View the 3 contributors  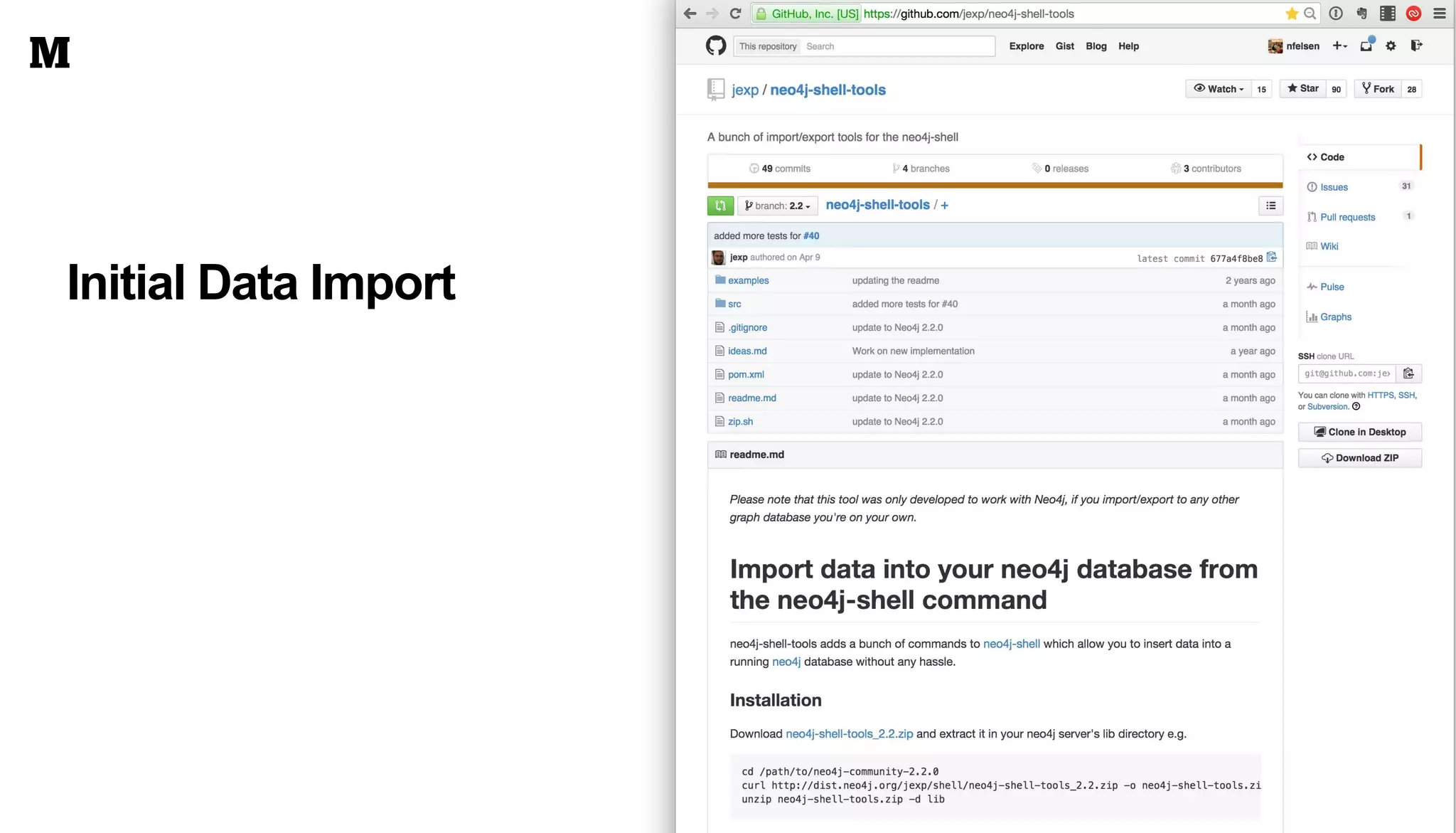click(1206, 169)
